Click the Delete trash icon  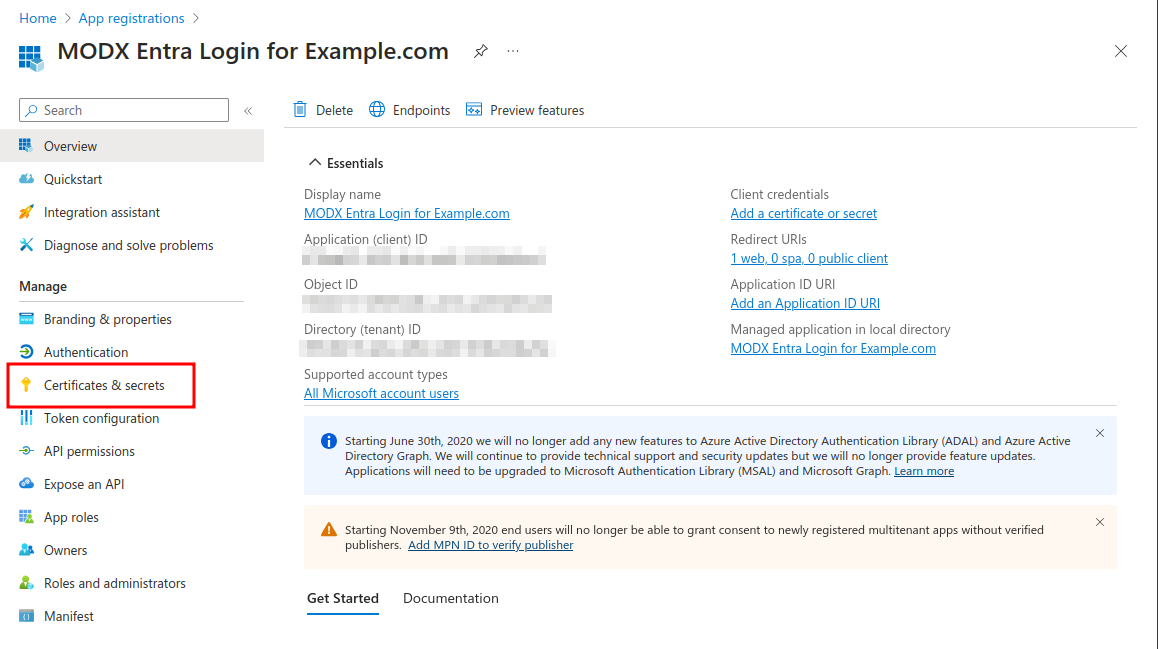300,109
